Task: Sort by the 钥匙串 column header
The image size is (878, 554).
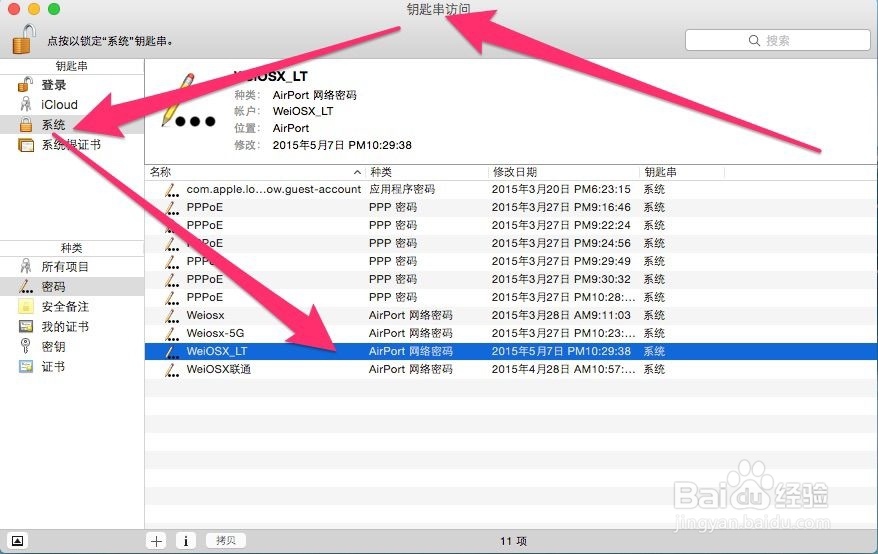Action: (x=682, y=172)
